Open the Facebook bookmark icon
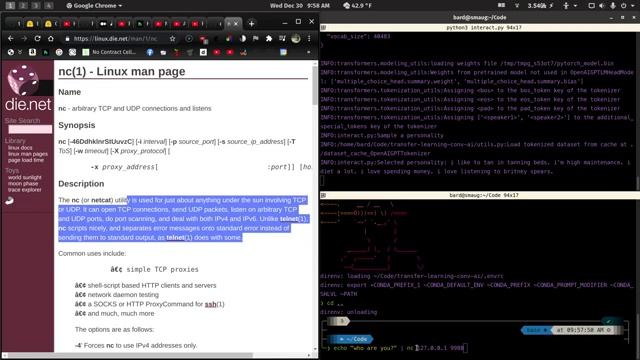This screenshot has width=640, height=360. (x=150, y=52)
